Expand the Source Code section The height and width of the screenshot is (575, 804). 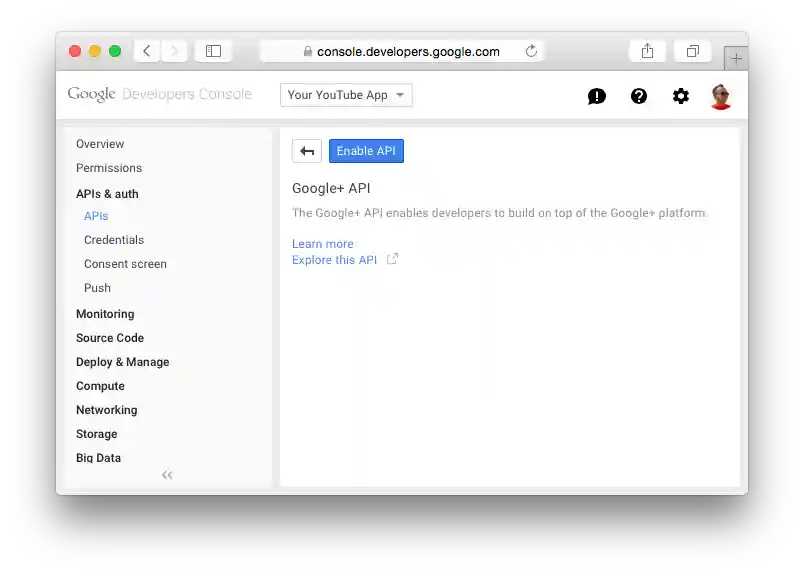pos(110,338)
